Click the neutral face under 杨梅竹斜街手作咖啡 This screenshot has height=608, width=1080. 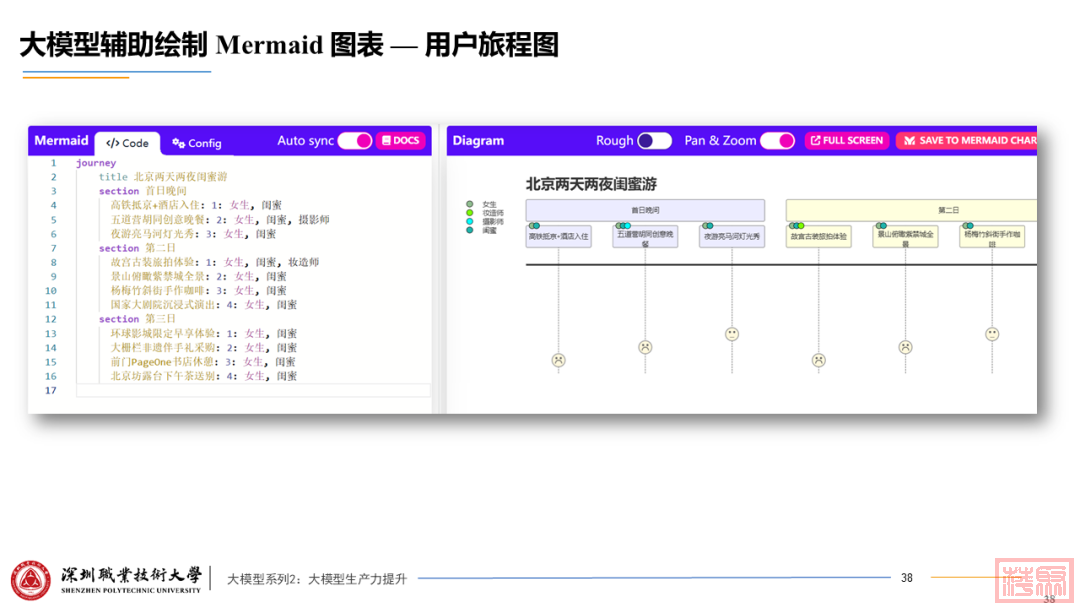pos(992,334)
